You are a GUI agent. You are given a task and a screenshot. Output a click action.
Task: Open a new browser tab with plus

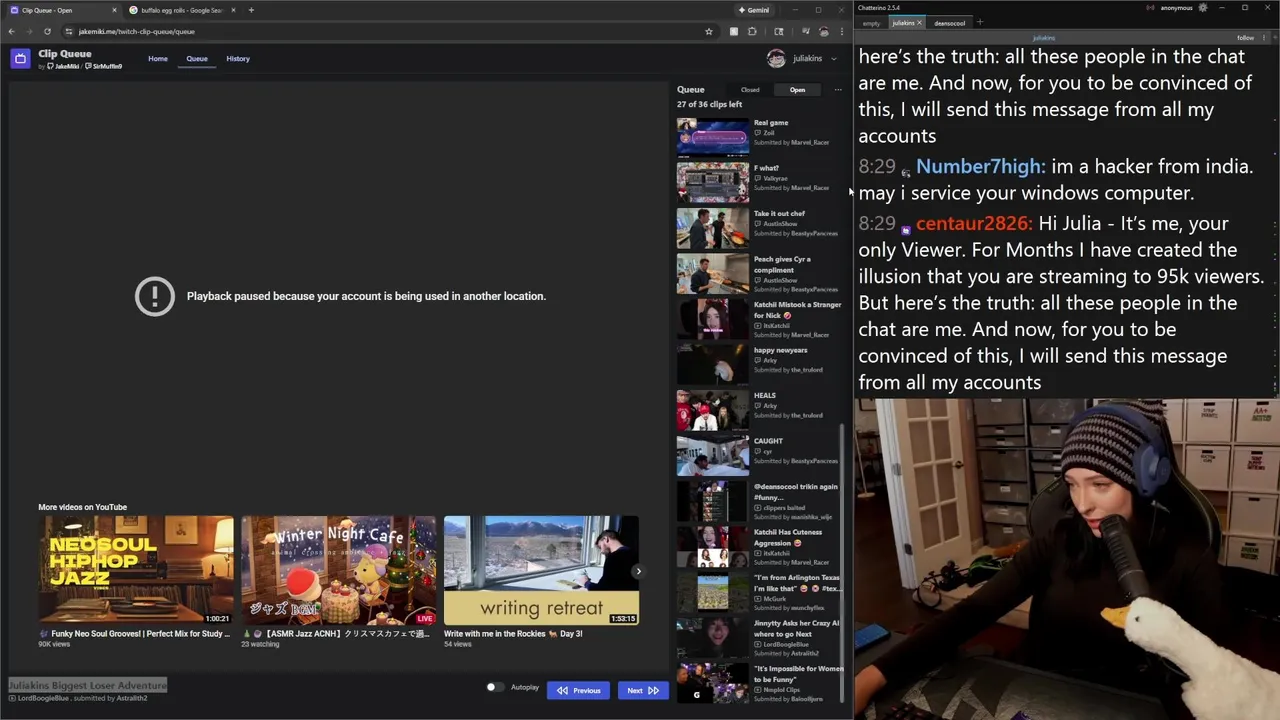pos(251,10)
